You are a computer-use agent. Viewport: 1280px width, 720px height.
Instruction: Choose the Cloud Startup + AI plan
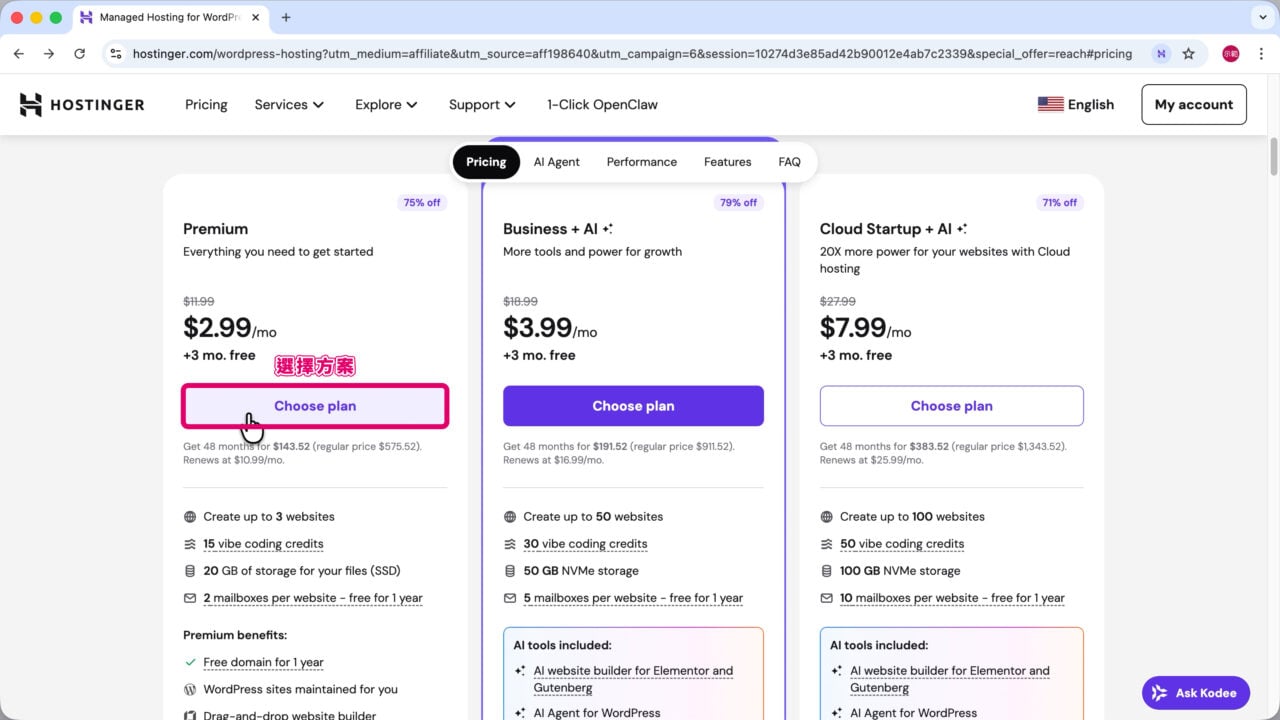[x=951, y=406]
